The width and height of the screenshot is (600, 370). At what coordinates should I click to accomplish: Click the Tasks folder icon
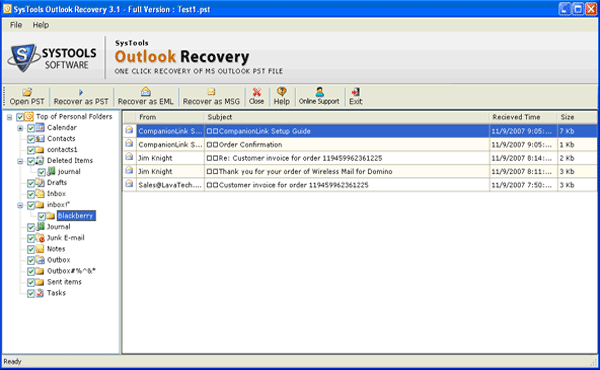coord(40,293)
